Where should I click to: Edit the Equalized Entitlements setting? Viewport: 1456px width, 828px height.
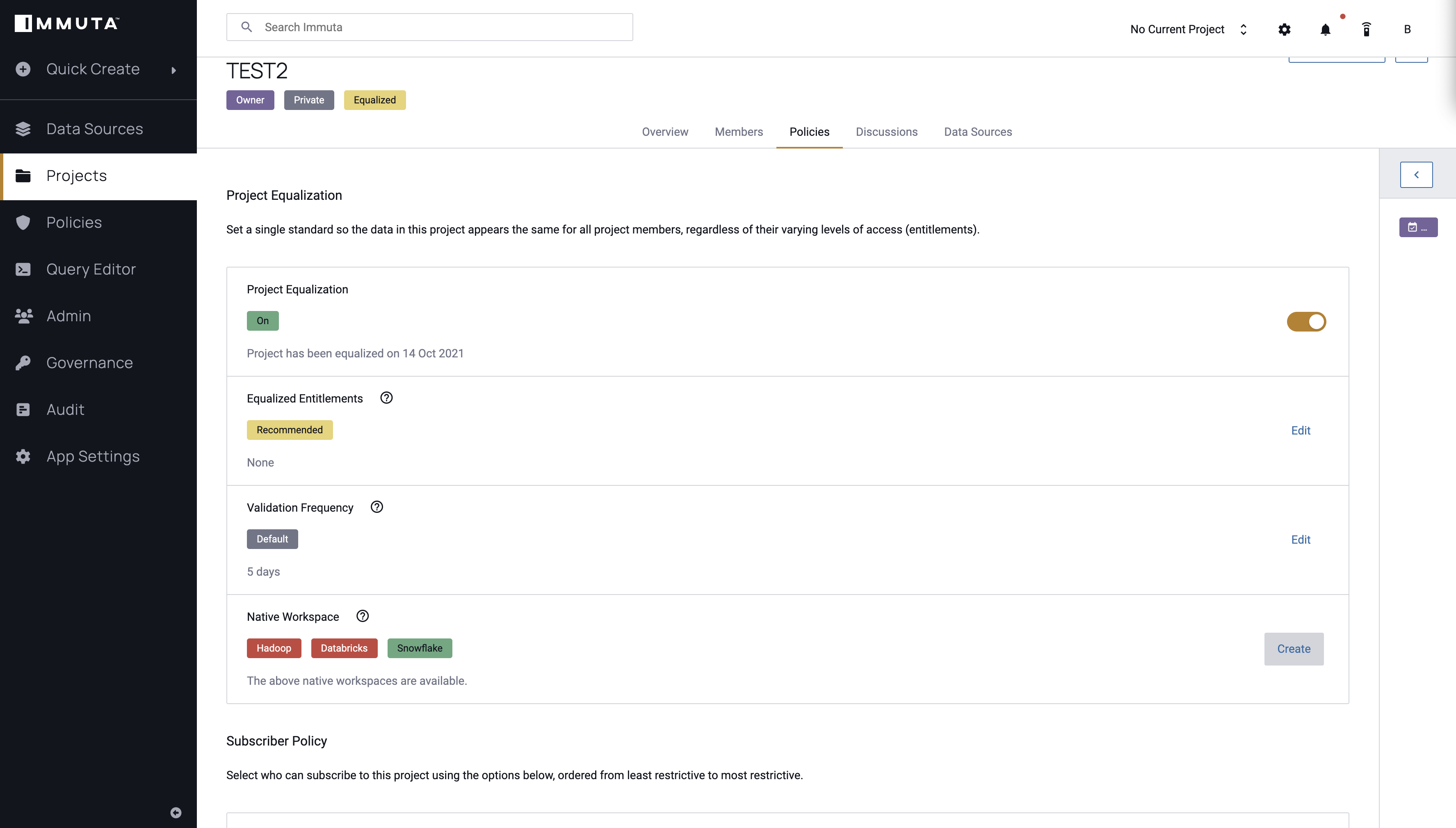point(1300,430)
